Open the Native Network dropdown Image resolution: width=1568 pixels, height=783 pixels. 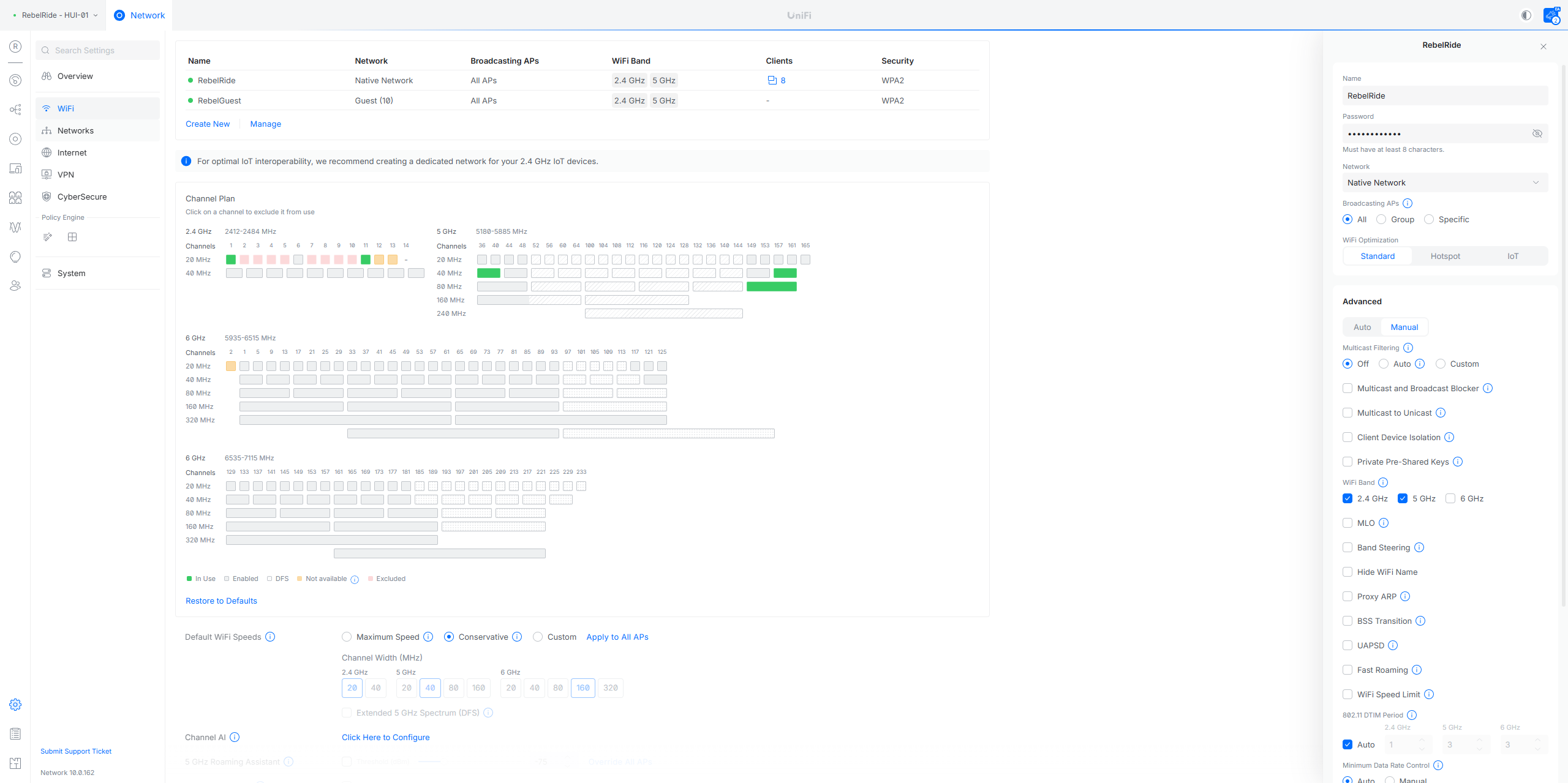tap(1444, 182)
